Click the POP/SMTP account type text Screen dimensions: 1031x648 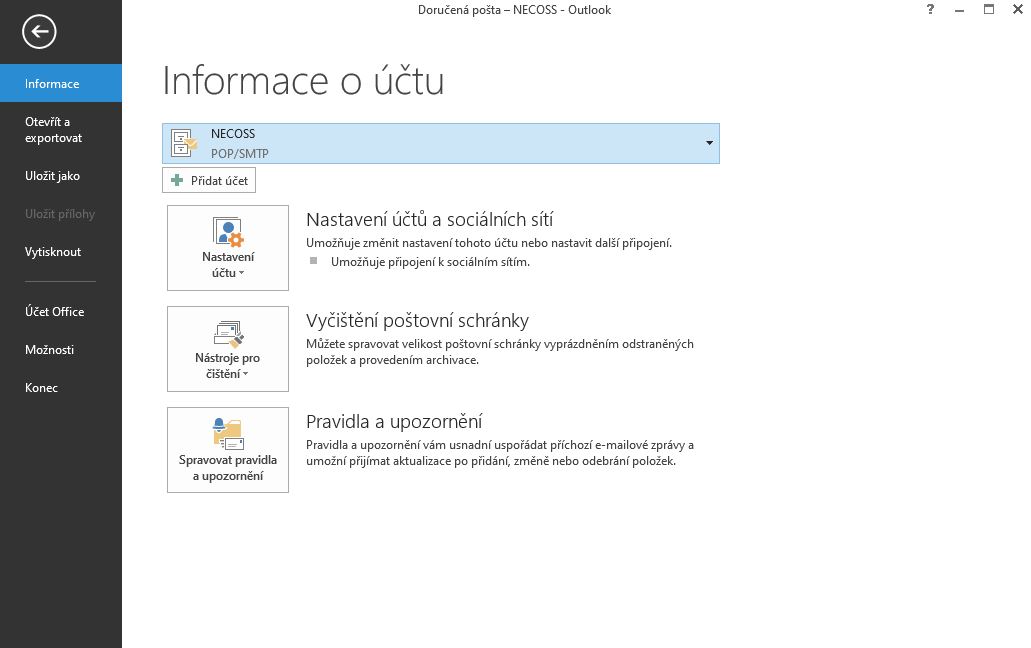[x=239, y=153]
